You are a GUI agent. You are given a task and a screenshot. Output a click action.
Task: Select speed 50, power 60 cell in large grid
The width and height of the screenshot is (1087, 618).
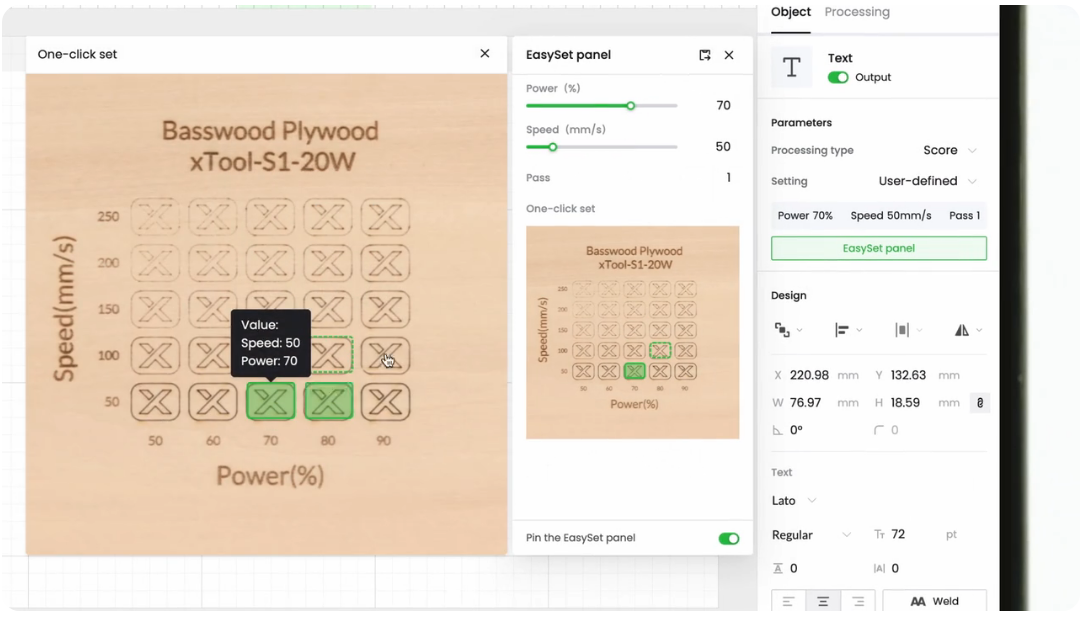[213, 402]
